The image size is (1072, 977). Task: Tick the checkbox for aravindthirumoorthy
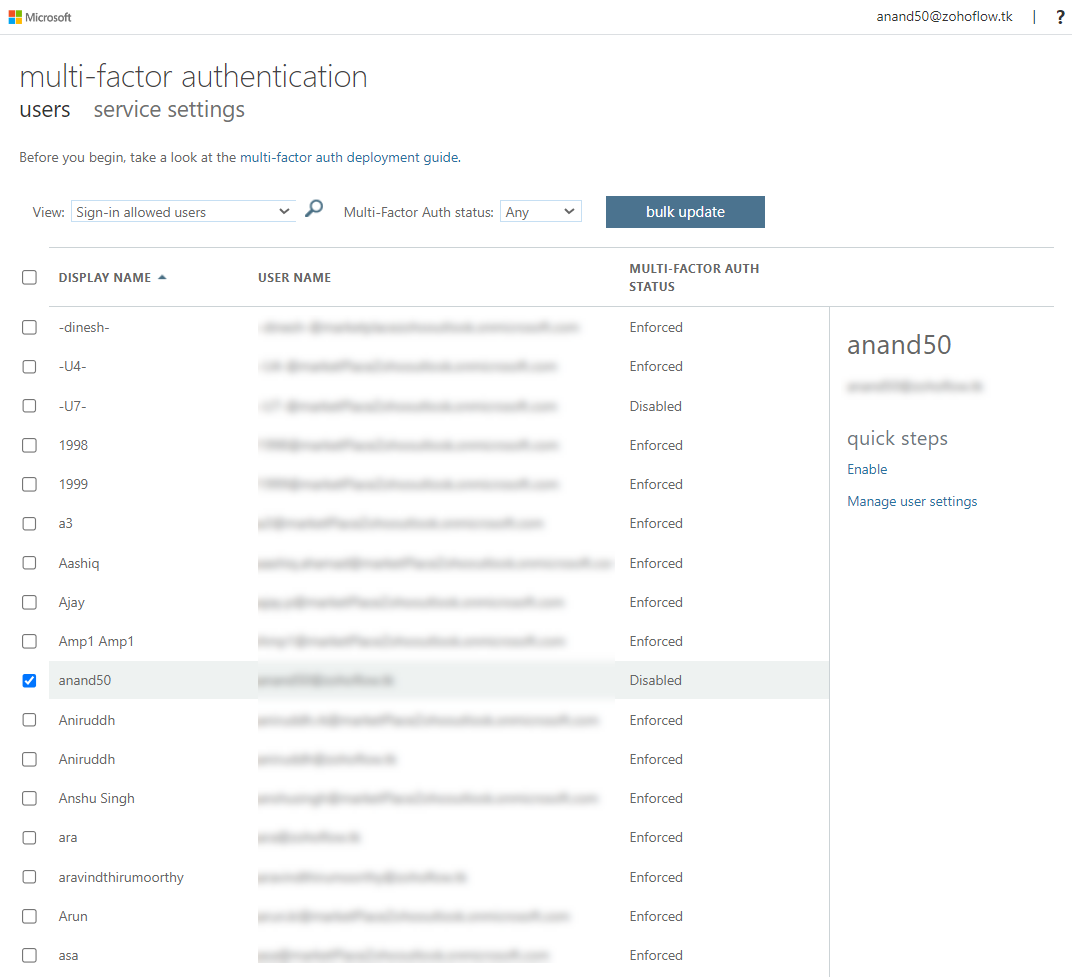point(29,877)
